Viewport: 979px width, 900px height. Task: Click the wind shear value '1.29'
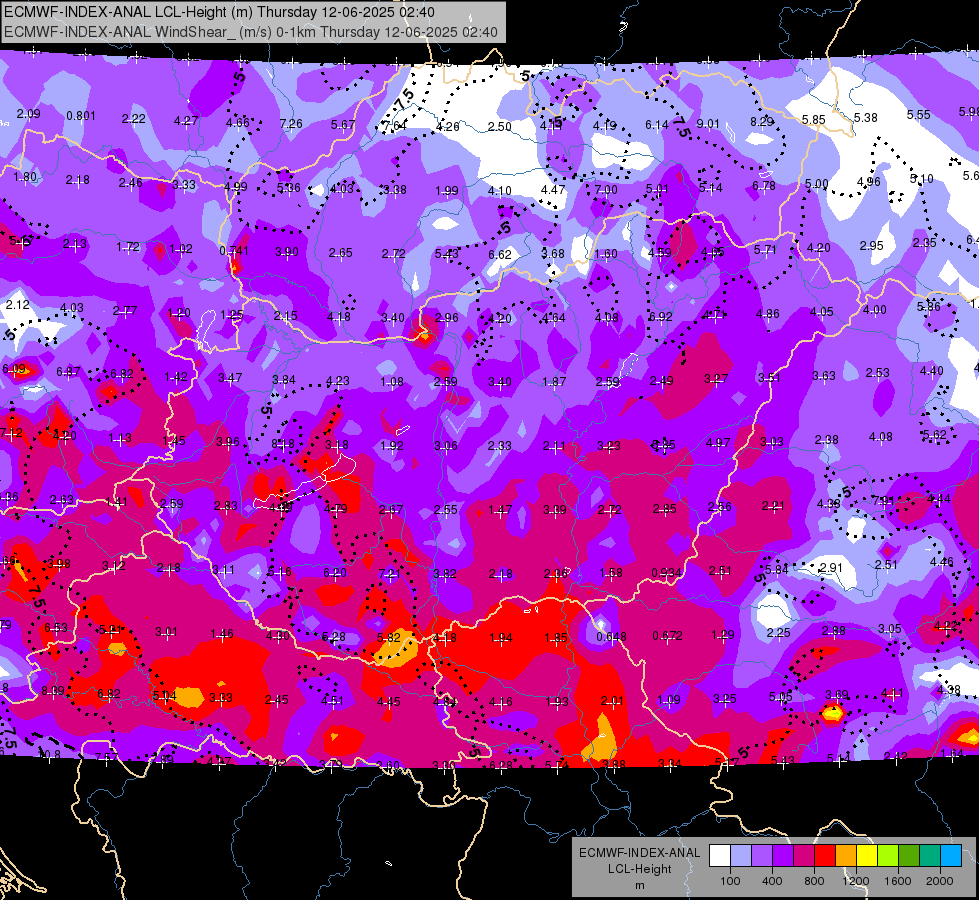click(x=722, y=635)
